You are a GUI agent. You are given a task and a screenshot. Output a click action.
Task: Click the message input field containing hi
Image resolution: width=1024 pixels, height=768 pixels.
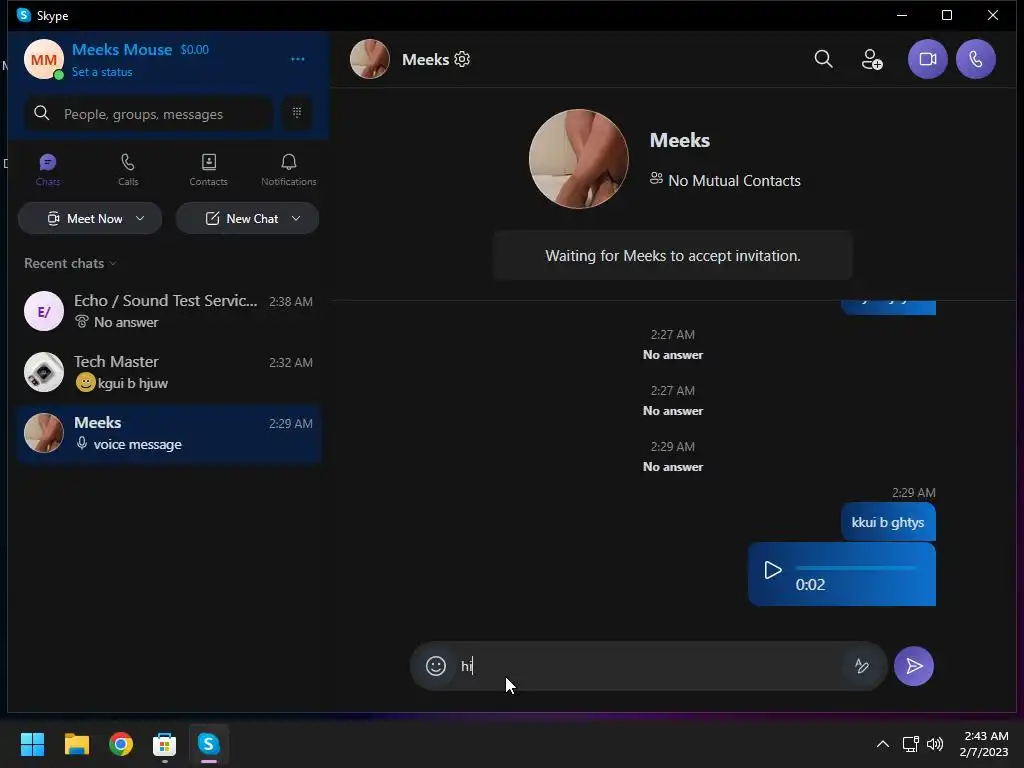coord(647,665)
